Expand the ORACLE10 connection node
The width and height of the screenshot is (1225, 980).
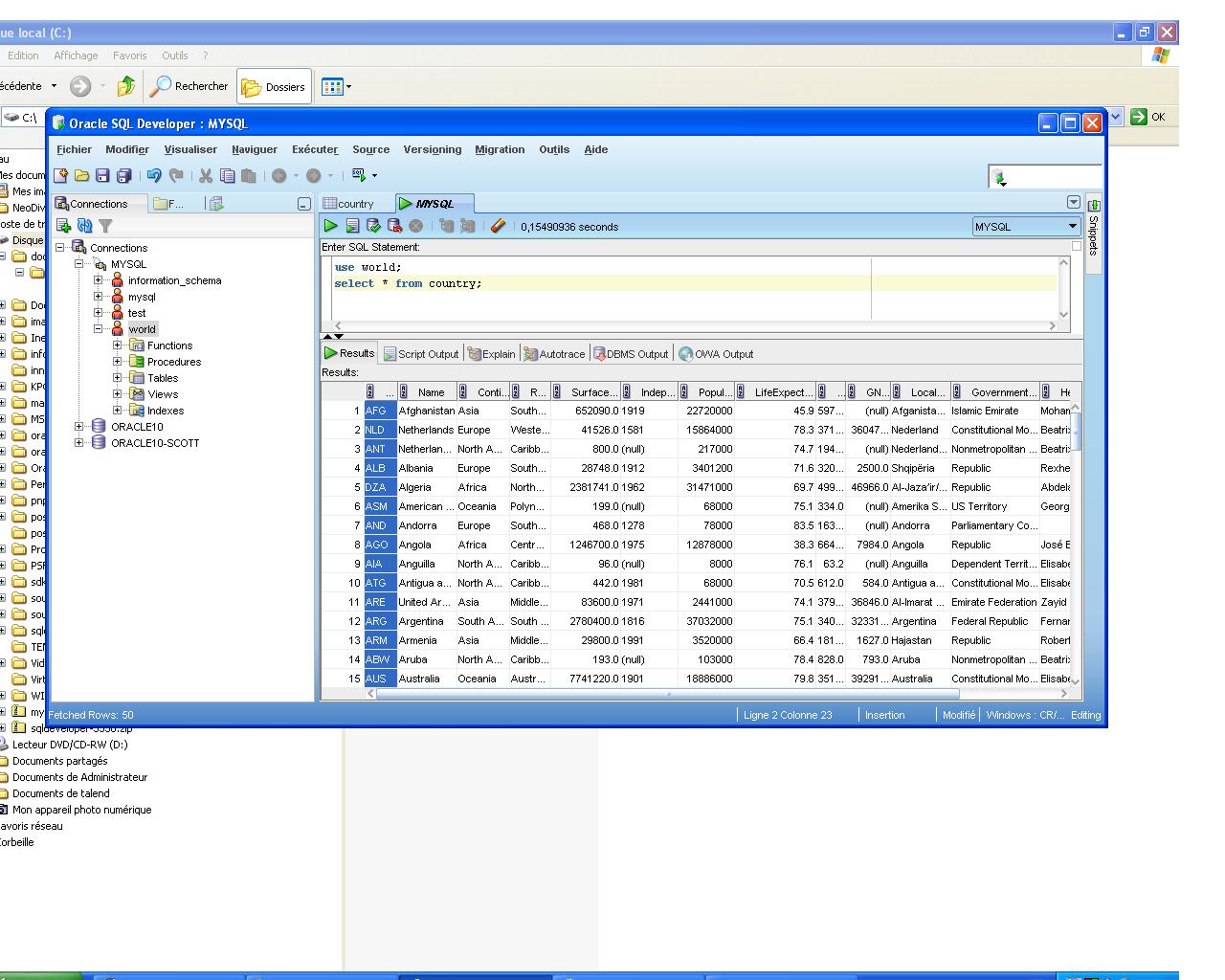pyautogui.click(x=79, y=427)
